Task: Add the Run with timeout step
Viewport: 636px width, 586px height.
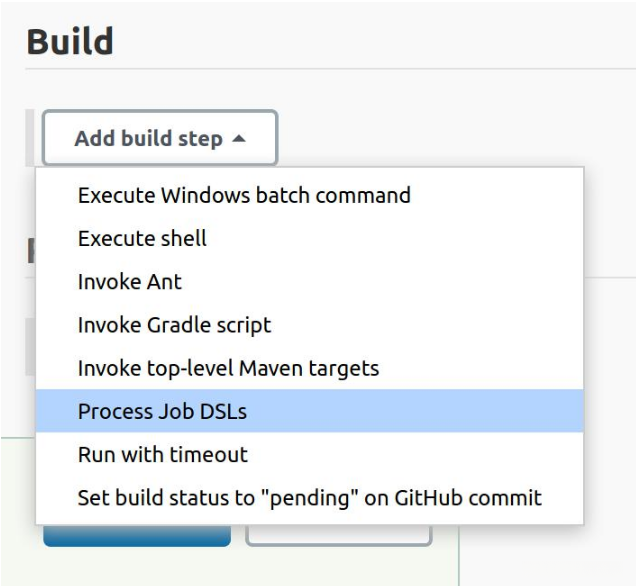Action: tap(162, 454)
